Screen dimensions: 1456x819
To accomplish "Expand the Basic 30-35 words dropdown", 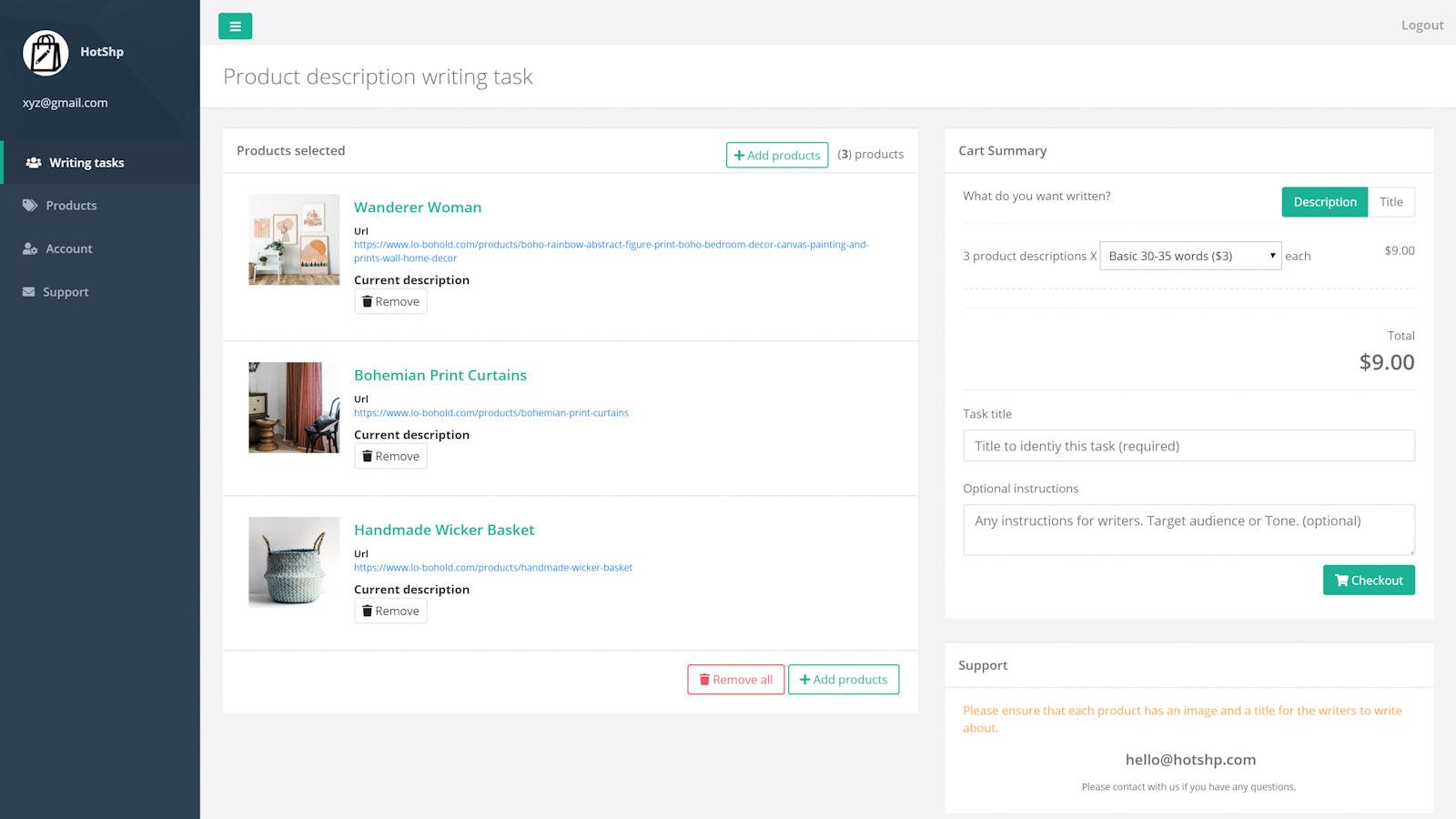I will pyautogui.click(x=1189, y=256).
